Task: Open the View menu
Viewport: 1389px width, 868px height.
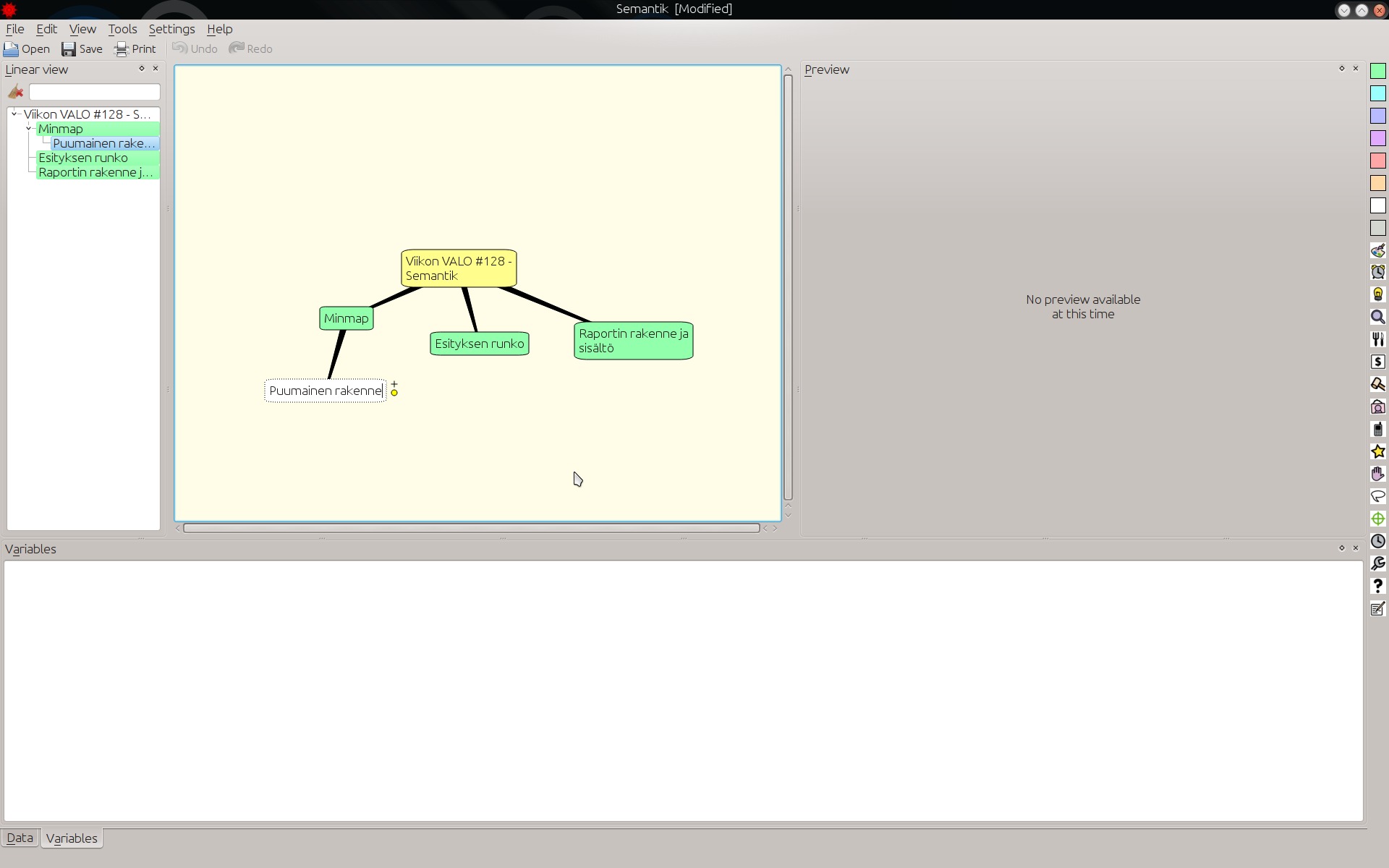Action: pos(82,29)
